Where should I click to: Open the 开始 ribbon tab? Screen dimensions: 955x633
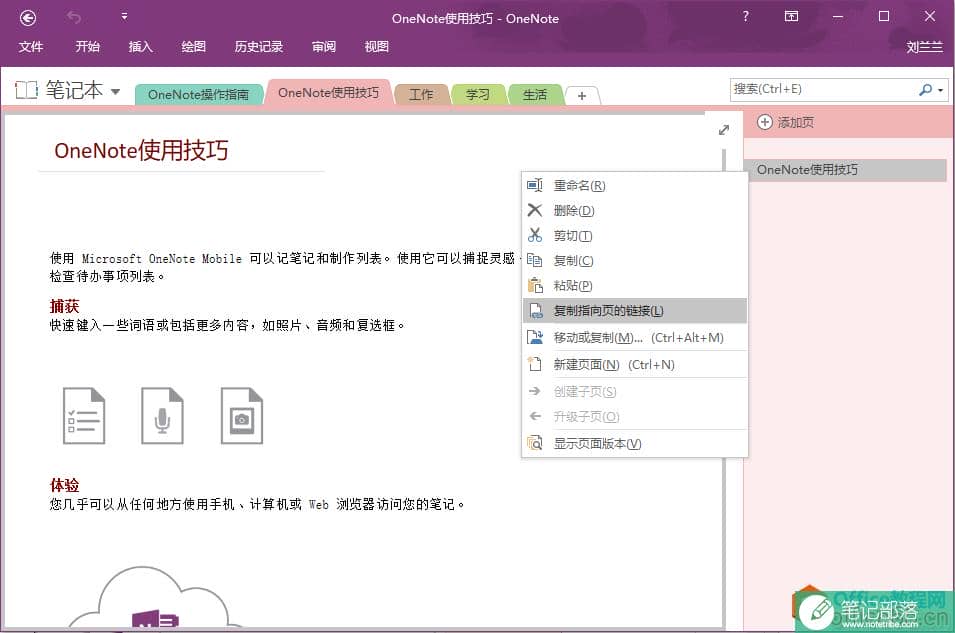(x=87, y=47)
